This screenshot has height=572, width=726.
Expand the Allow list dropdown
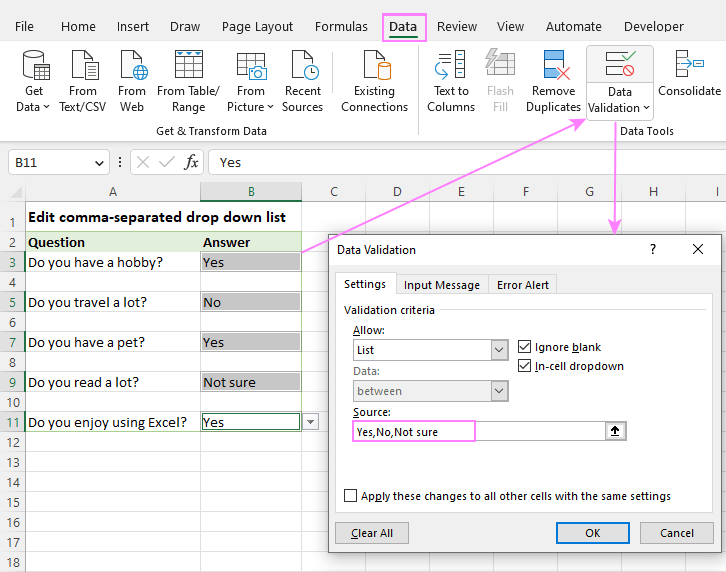click(499, 350)
